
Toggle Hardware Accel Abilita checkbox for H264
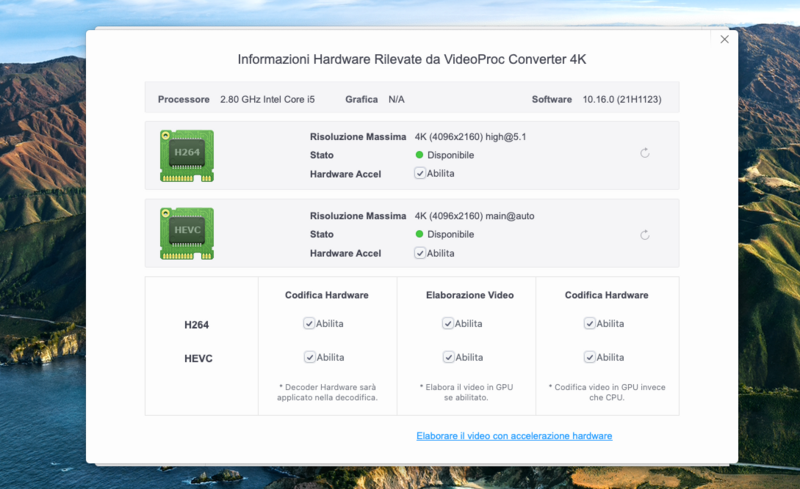click(420, 173)
